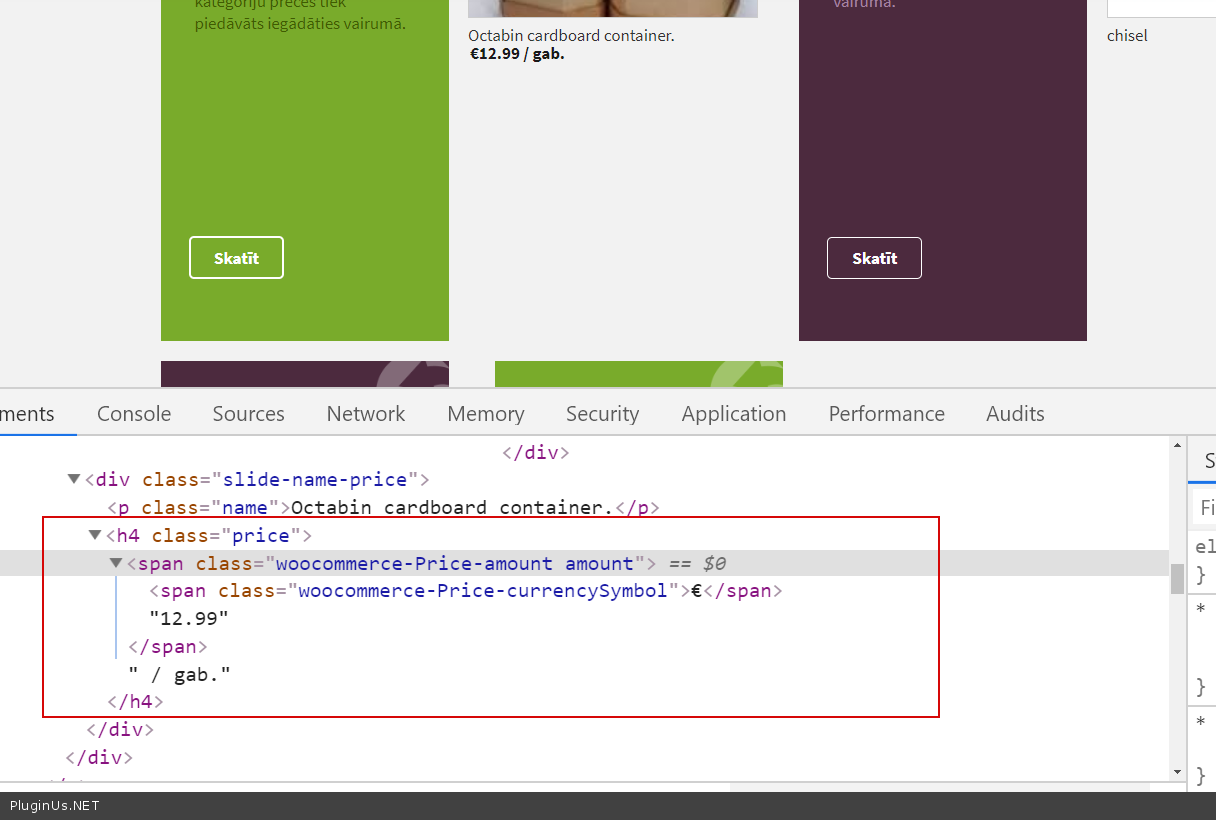Open the Audits tab
Image resolution: width=1216 pixels, height=820 pixels.
click(x=1015, y=414)
